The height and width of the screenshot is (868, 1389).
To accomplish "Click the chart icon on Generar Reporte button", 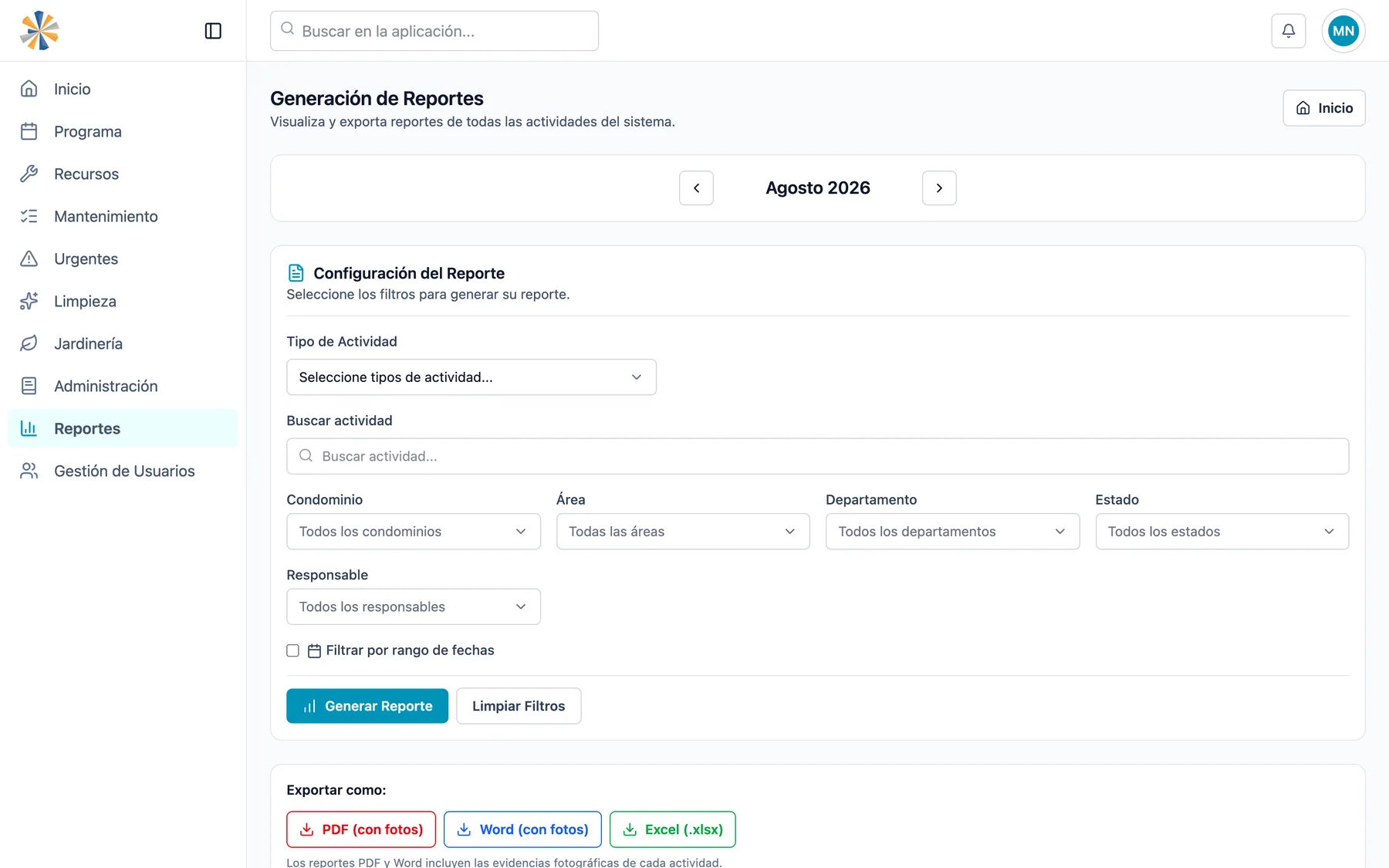I will coord(309,707).
